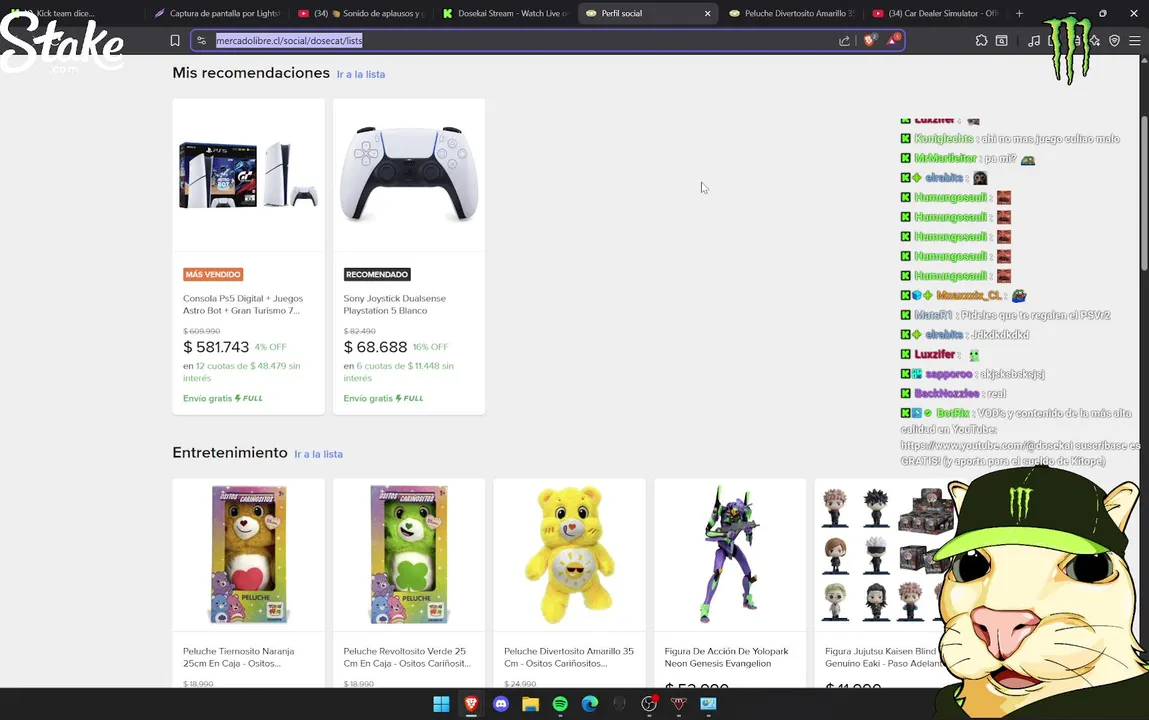Switch to Peluche Divertosito Amarillo tab

(792, 13)
